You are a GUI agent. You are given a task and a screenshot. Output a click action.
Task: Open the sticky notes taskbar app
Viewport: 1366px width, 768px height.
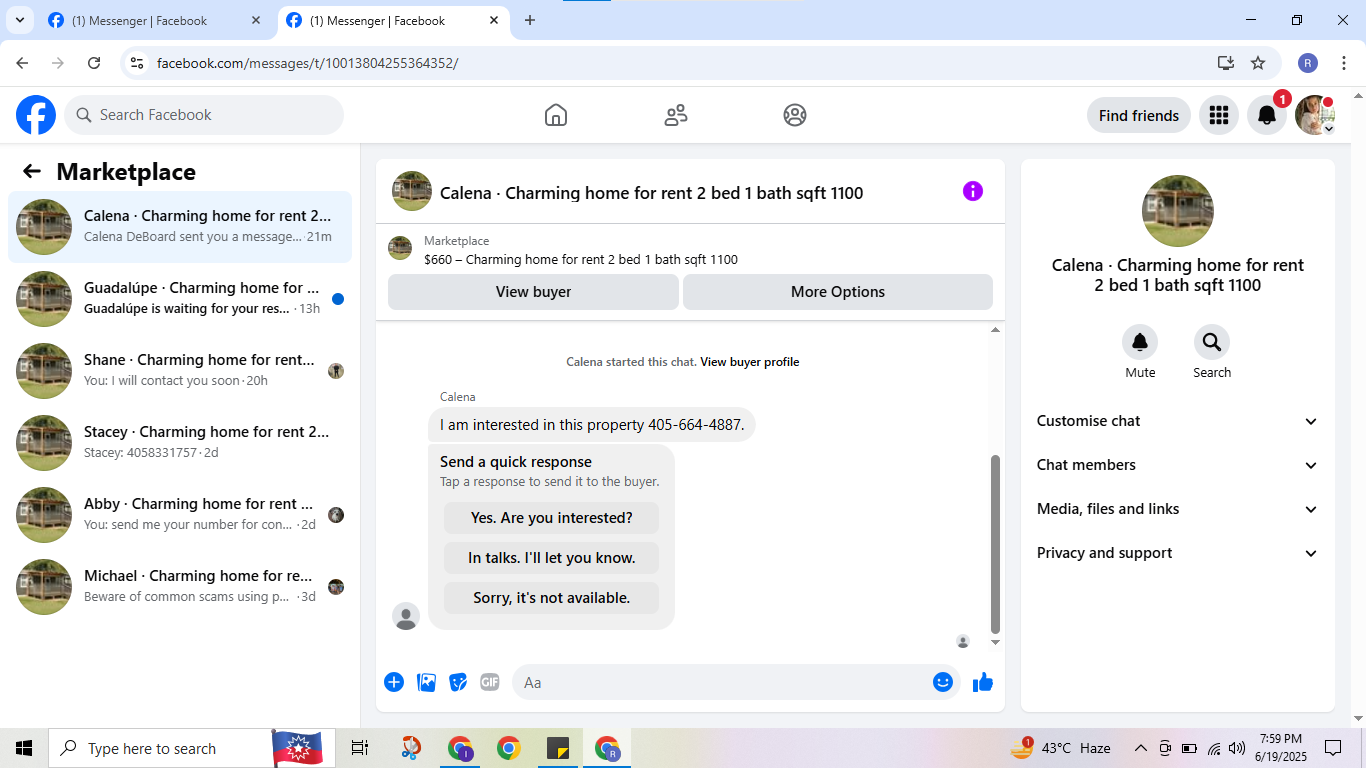click(x=558, y=748)
